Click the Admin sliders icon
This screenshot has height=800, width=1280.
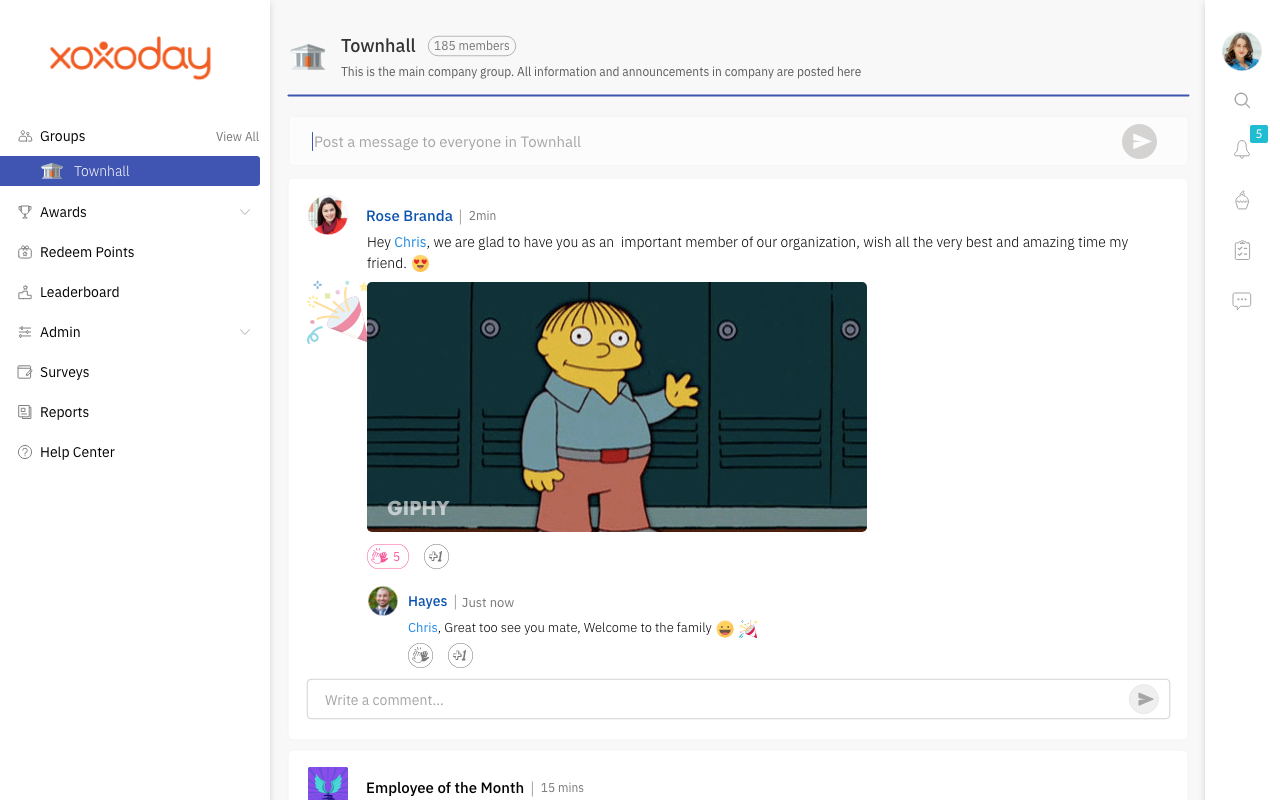click(x=26, y=332)
